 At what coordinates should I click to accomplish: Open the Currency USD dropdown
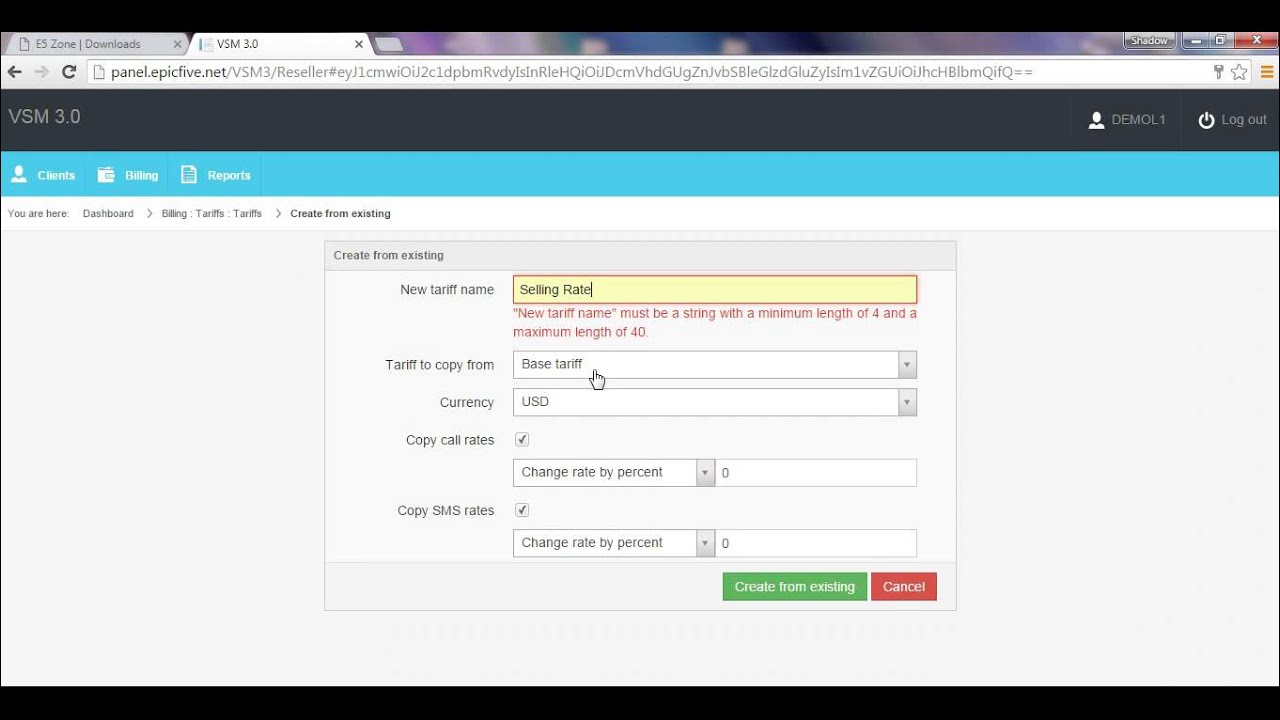(x=715, y=402)
